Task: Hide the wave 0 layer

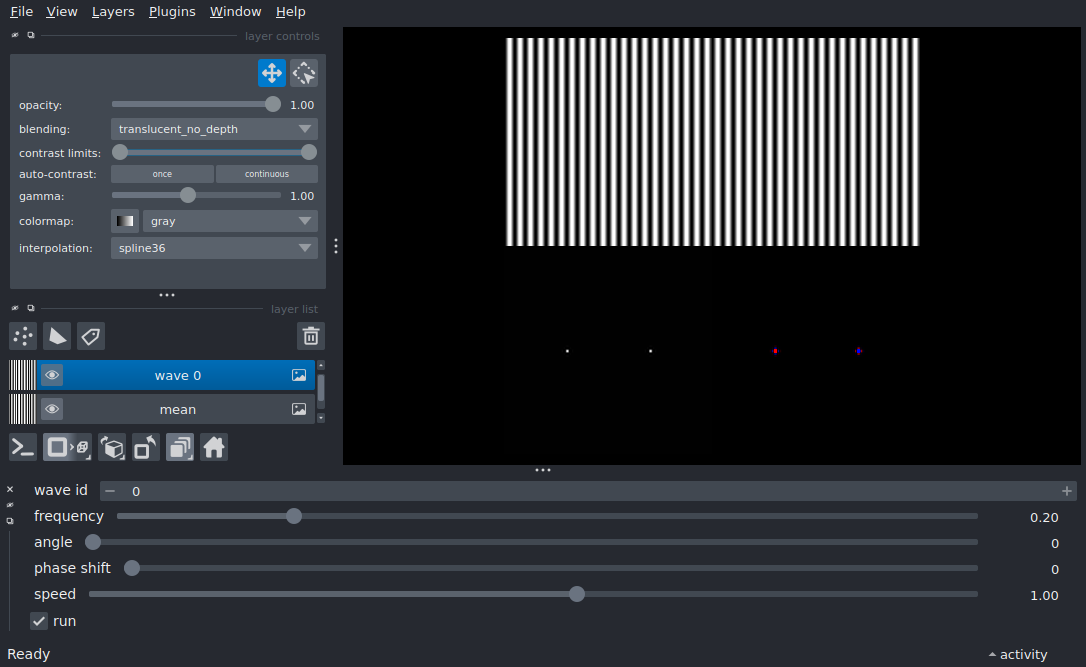Action: pyautogui.click(x=52, y=375)
